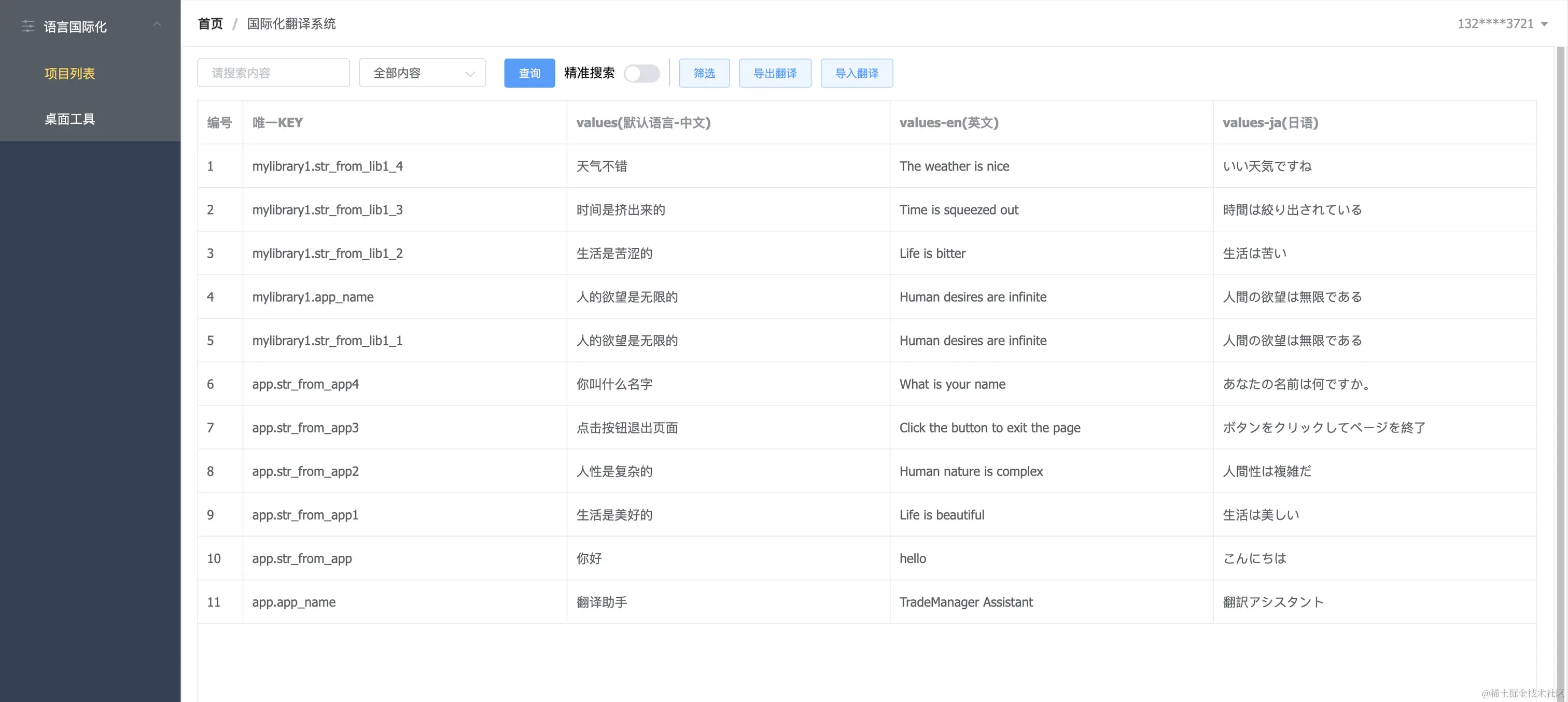Collapse the 语言国际化 sidebar menu chevron

[x=157, y=24]
